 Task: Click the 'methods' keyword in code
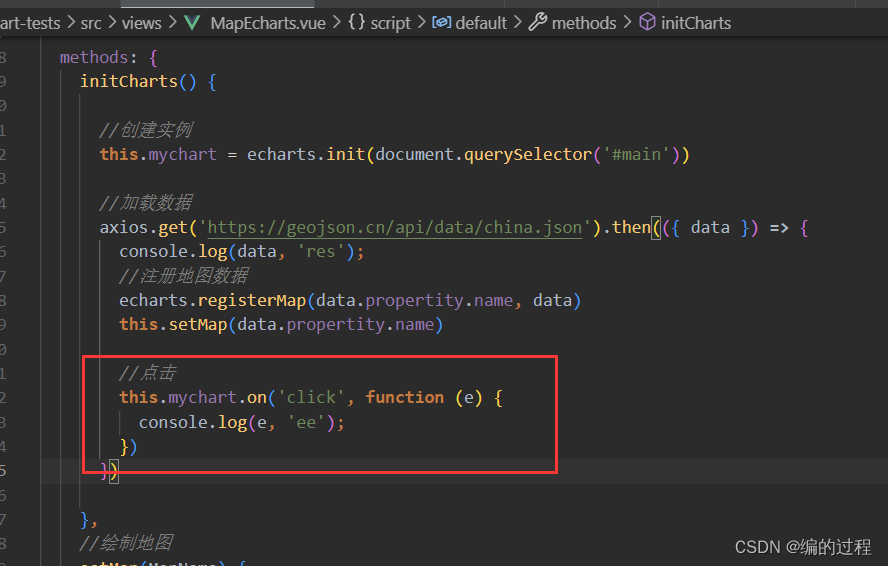[94, 57]
